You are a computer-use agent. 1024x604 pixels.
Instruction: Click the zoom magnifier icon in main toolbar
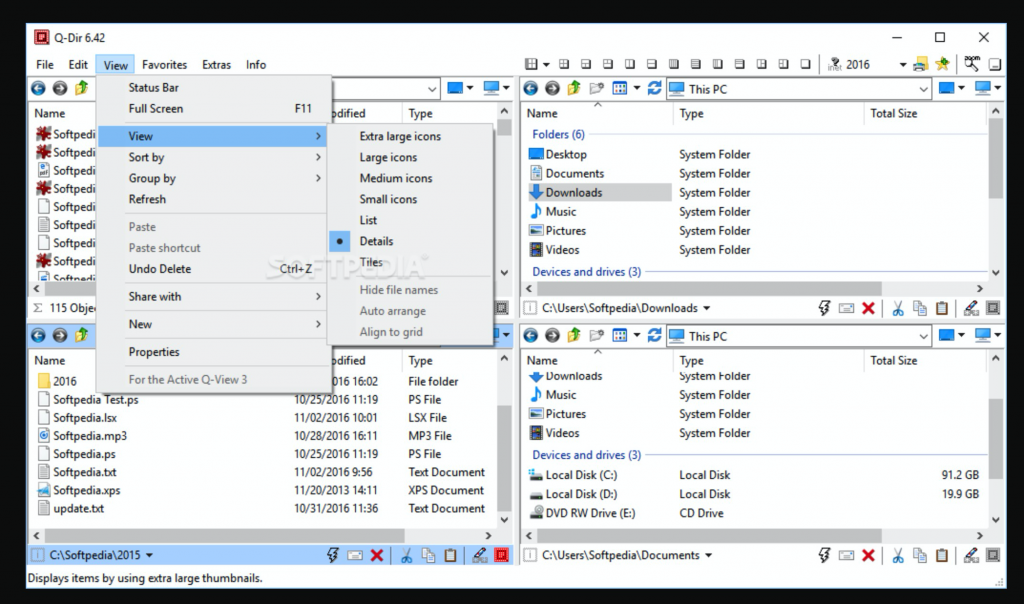pyautogui.click(x=972, y=63)
